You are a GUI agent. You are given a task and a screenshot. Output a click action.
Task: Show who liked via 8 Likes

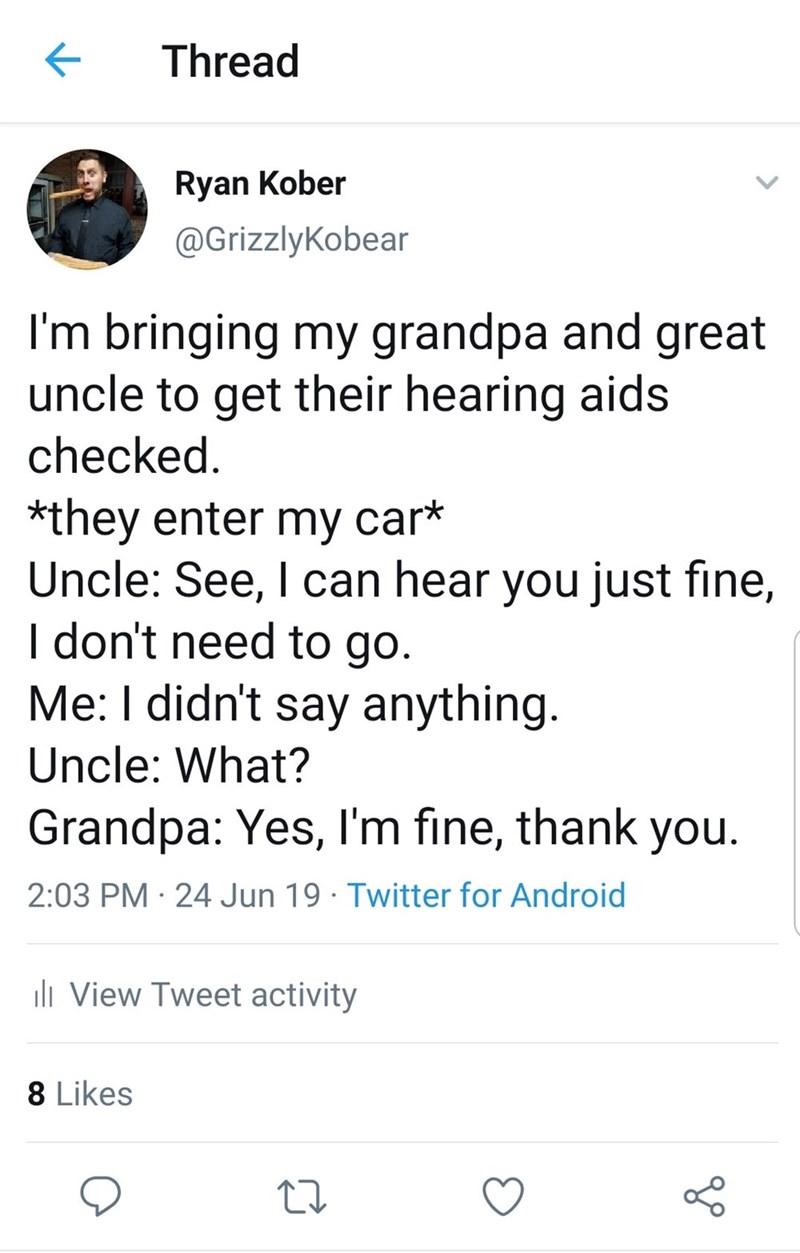tap(80, 1094)
